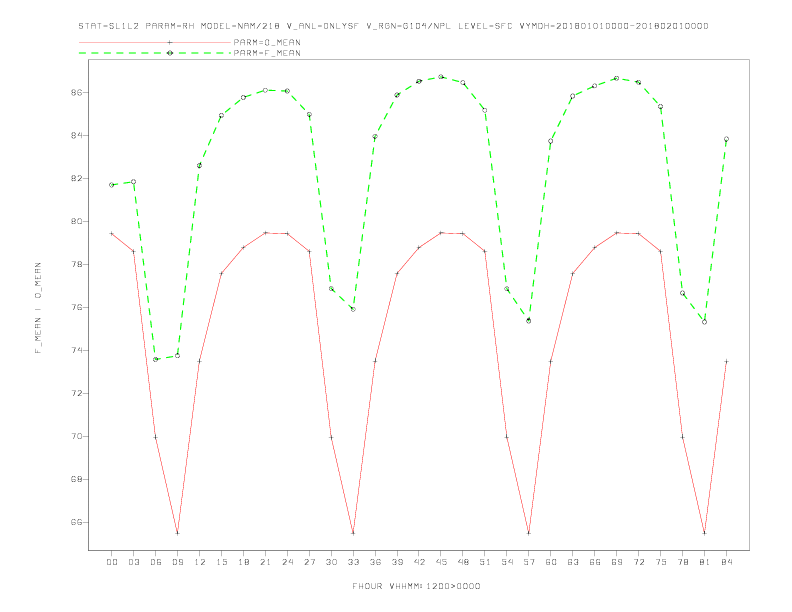Screen dimensions: 792x612
Task: Click the x-axis tick label 39
Action: click(x=398, y=562)
